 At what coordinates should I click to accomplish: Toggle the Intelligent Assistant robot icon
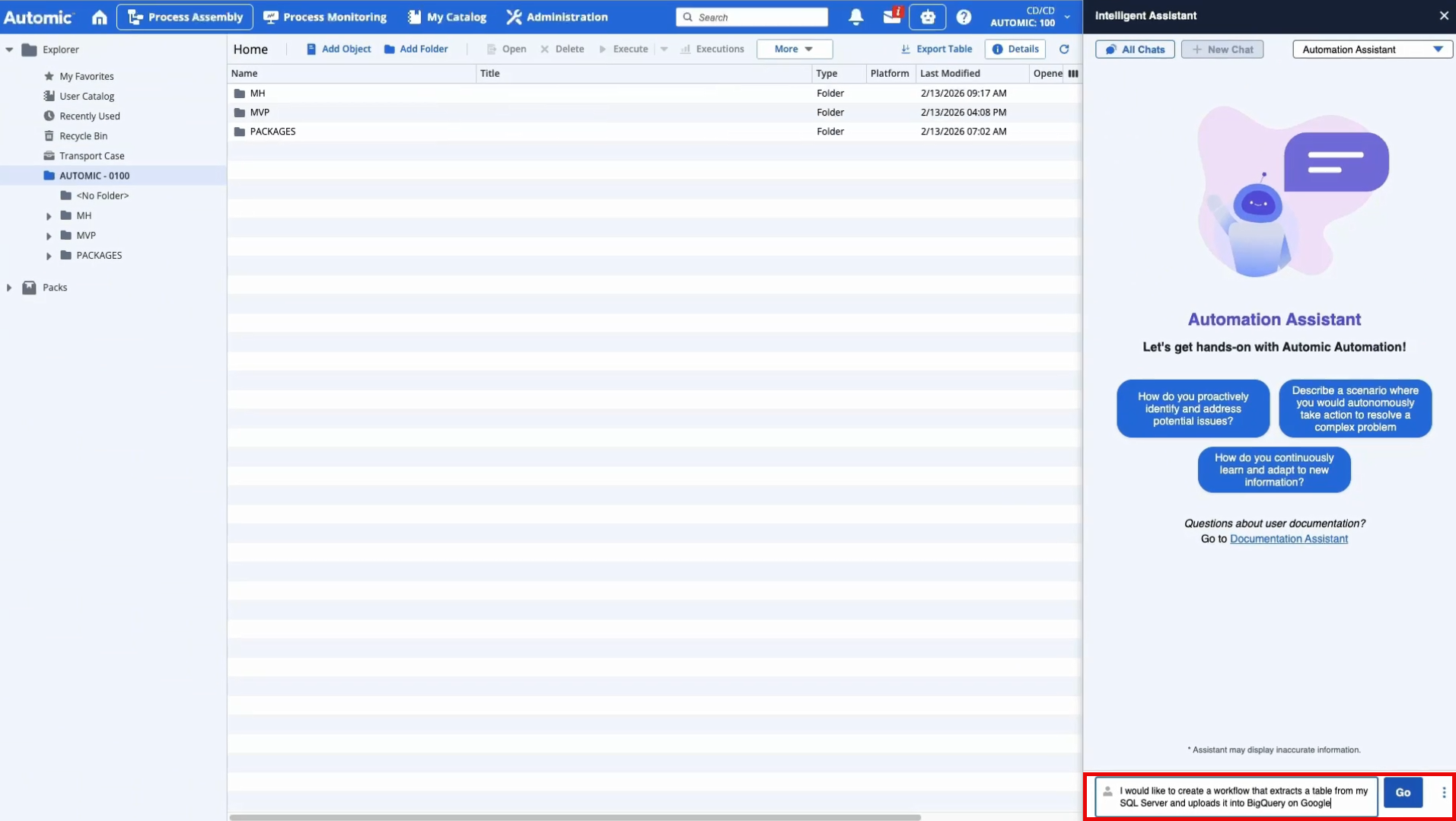[x=927, y=17]
